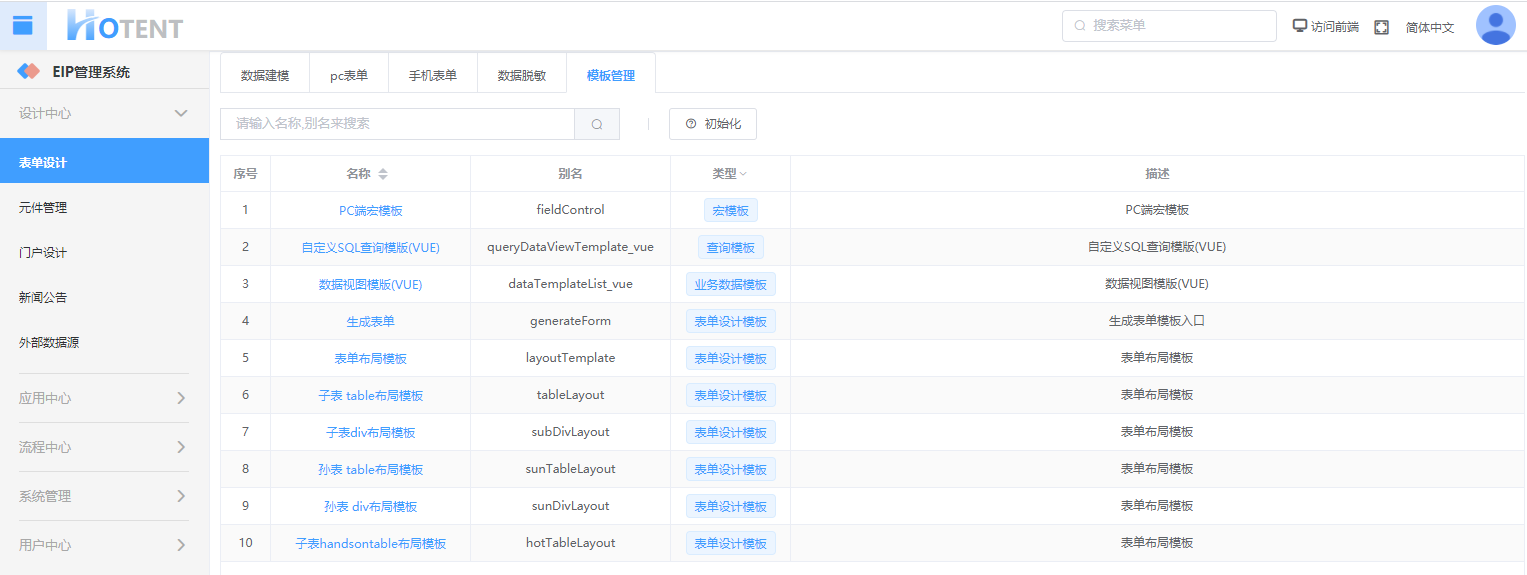
Task: Focus the 搜索菜单 search box
Action: click(x=1169, y=26)
